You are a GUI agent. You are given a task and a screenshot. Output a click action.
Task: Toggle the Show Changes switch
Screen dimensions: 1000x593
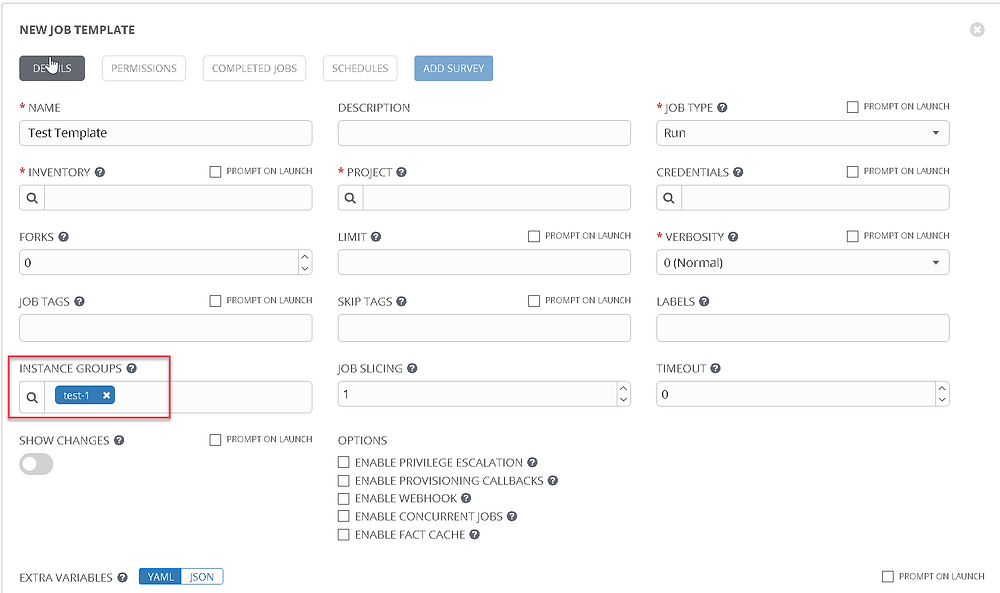pos(36,464)
